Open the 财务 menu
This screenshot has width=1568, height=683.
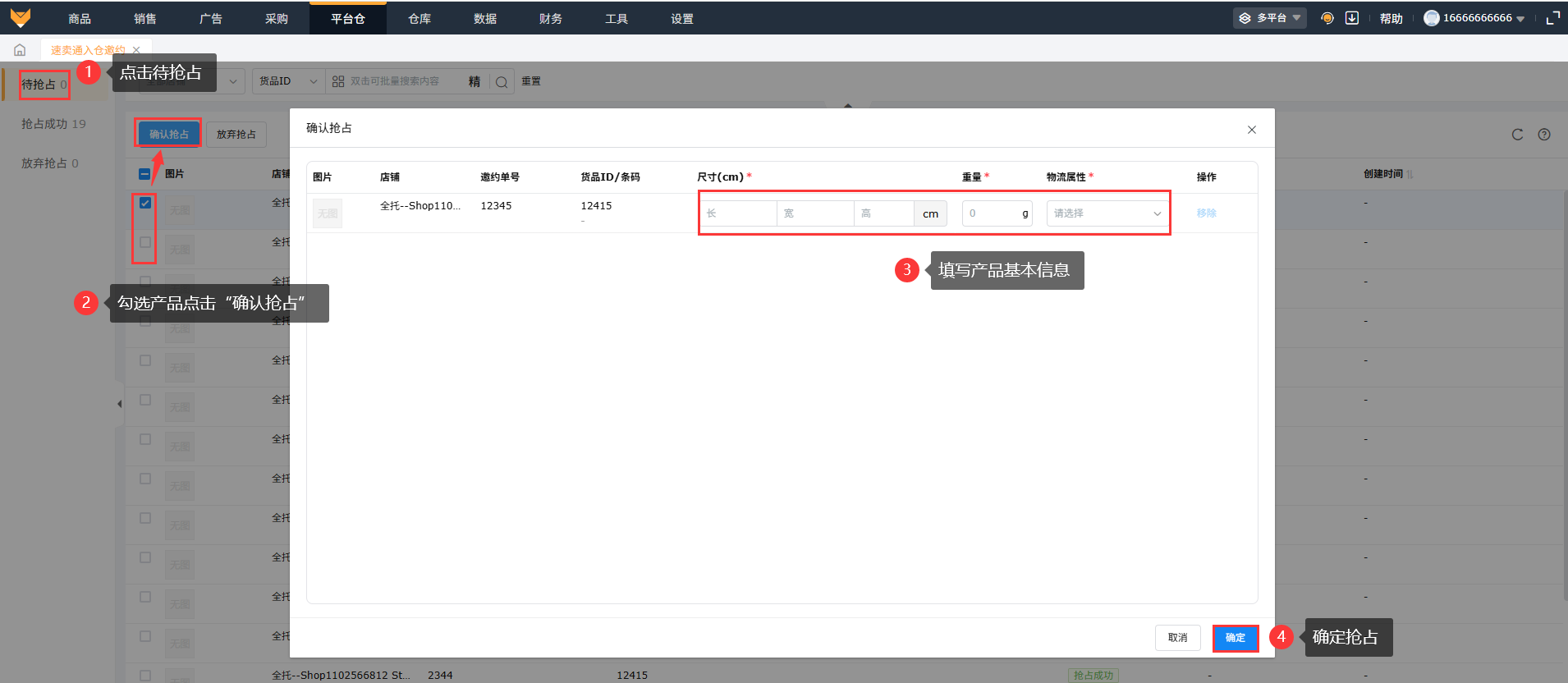click(x=551, y=18)
